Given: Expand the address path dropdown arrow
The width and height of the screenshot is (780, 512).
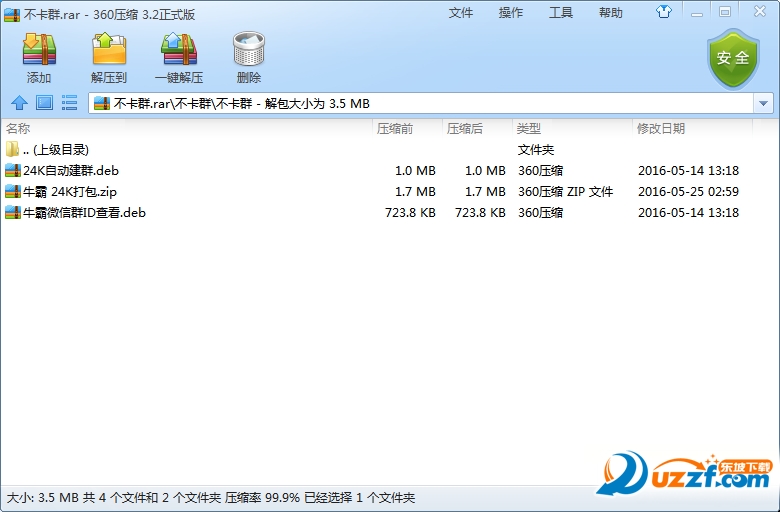Looking at the screenshot, I should tap(763, 103).
